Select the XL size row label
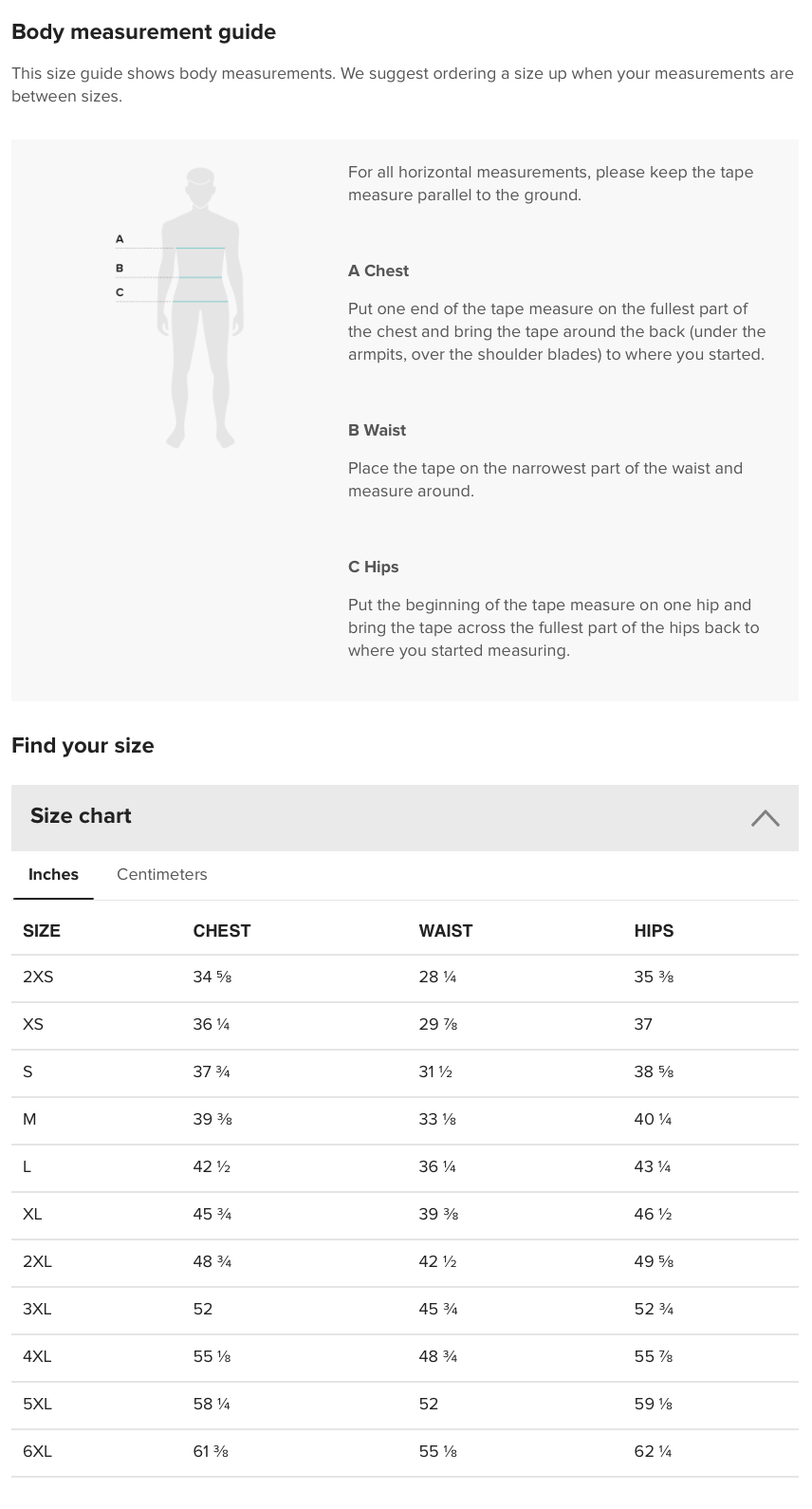This screenshot has width=812, height=1509. click(32, 1215)
